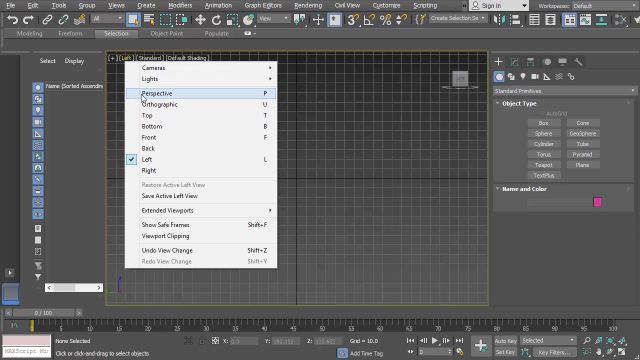The image size is (640, 360).
Task: Toggle the 3D Snaps button
Action: (353, 19)
